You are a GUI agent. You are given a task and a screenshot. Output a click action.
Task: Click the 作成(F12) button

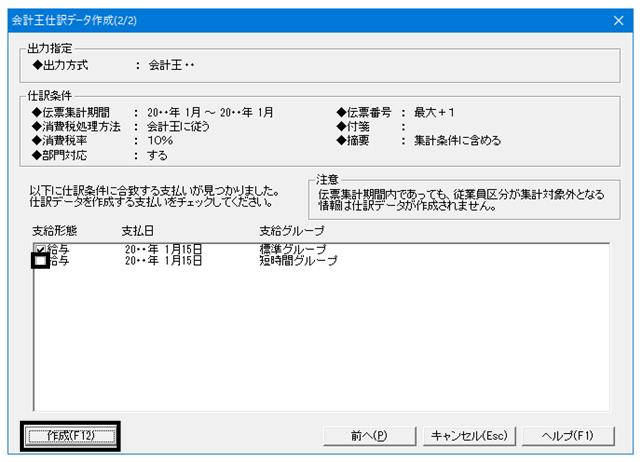pos(70,436)
